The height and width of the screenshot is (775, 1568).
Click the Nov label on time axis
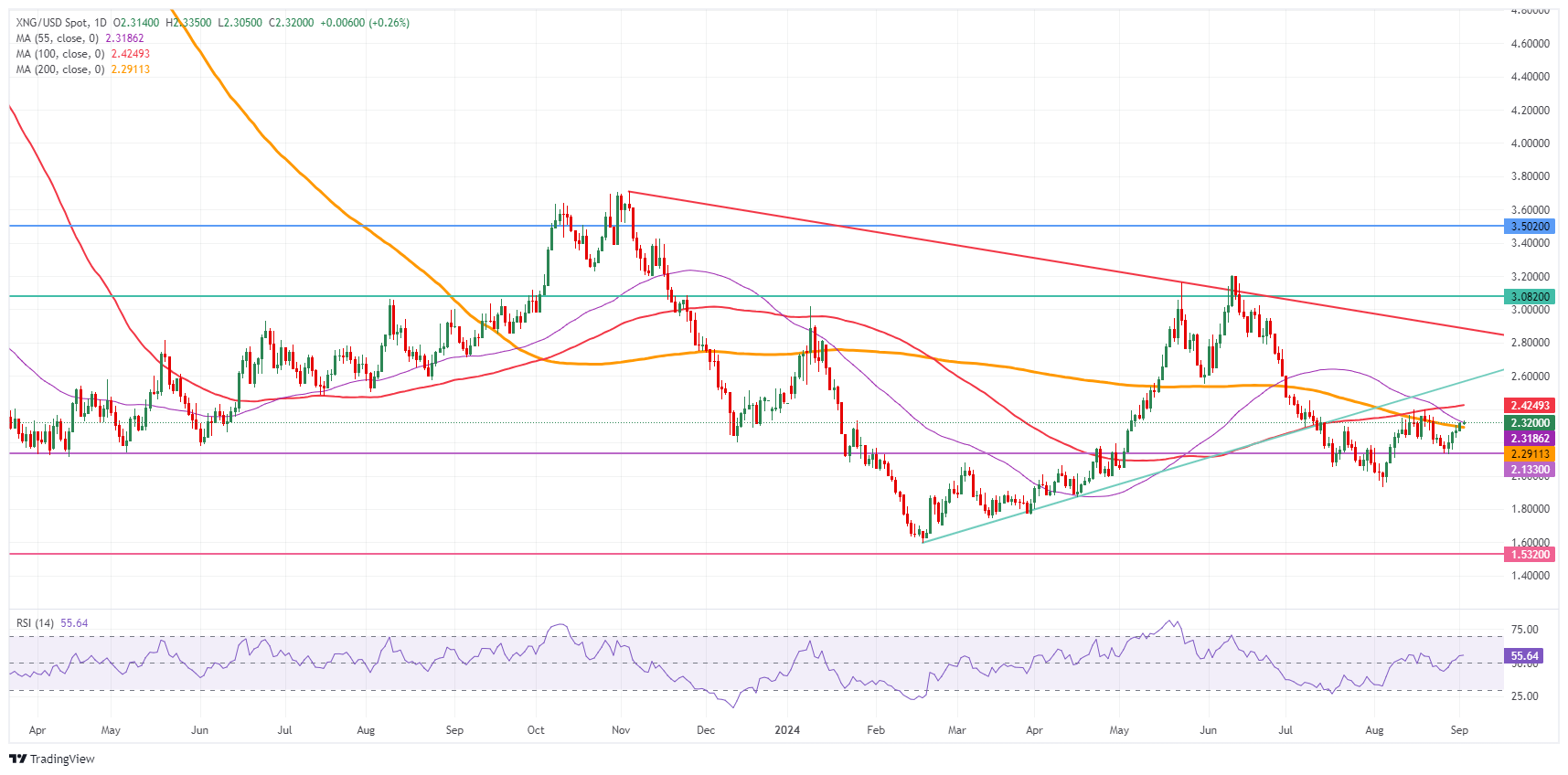(x=621, y=730)
